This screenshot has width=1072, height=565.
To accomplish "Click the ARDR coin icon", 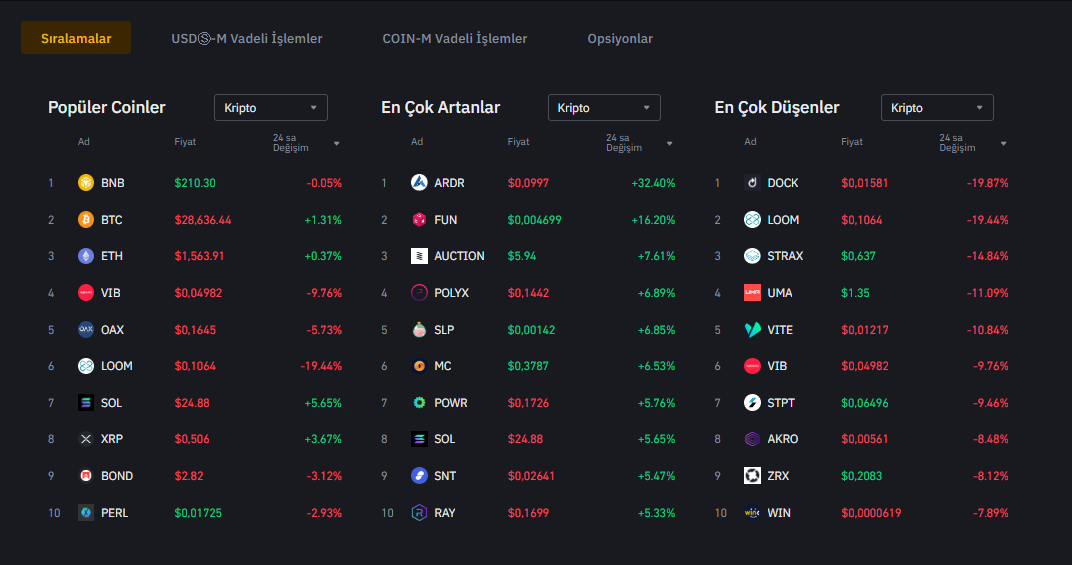I will (419, 183).
